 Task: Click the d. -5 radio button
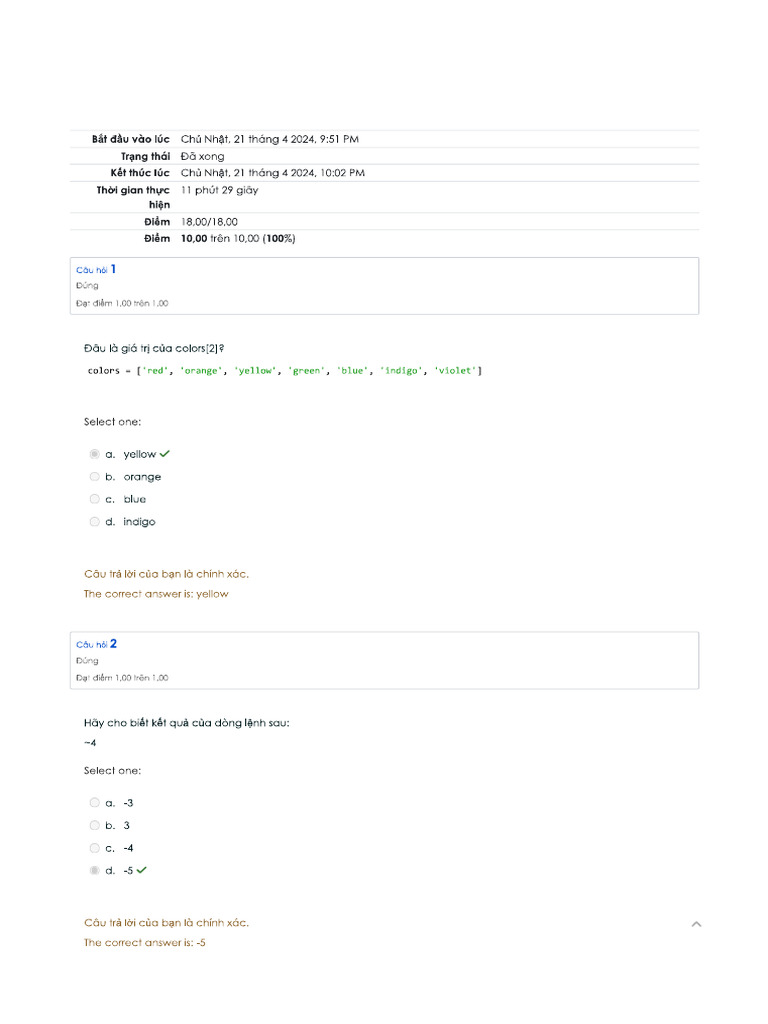[95, 870]
